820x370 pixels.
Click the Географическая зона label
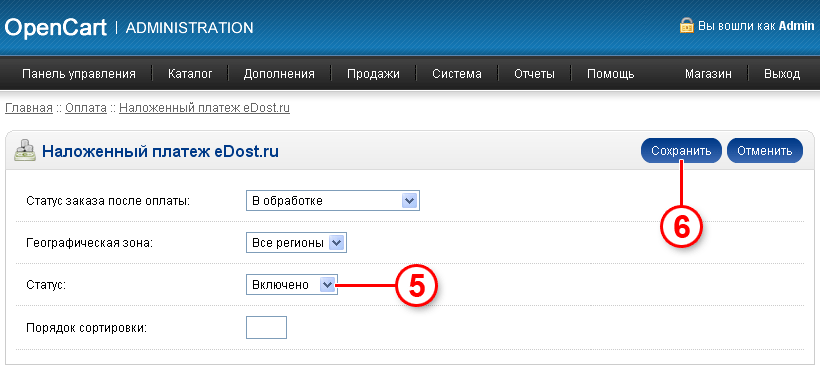[89, 243]
